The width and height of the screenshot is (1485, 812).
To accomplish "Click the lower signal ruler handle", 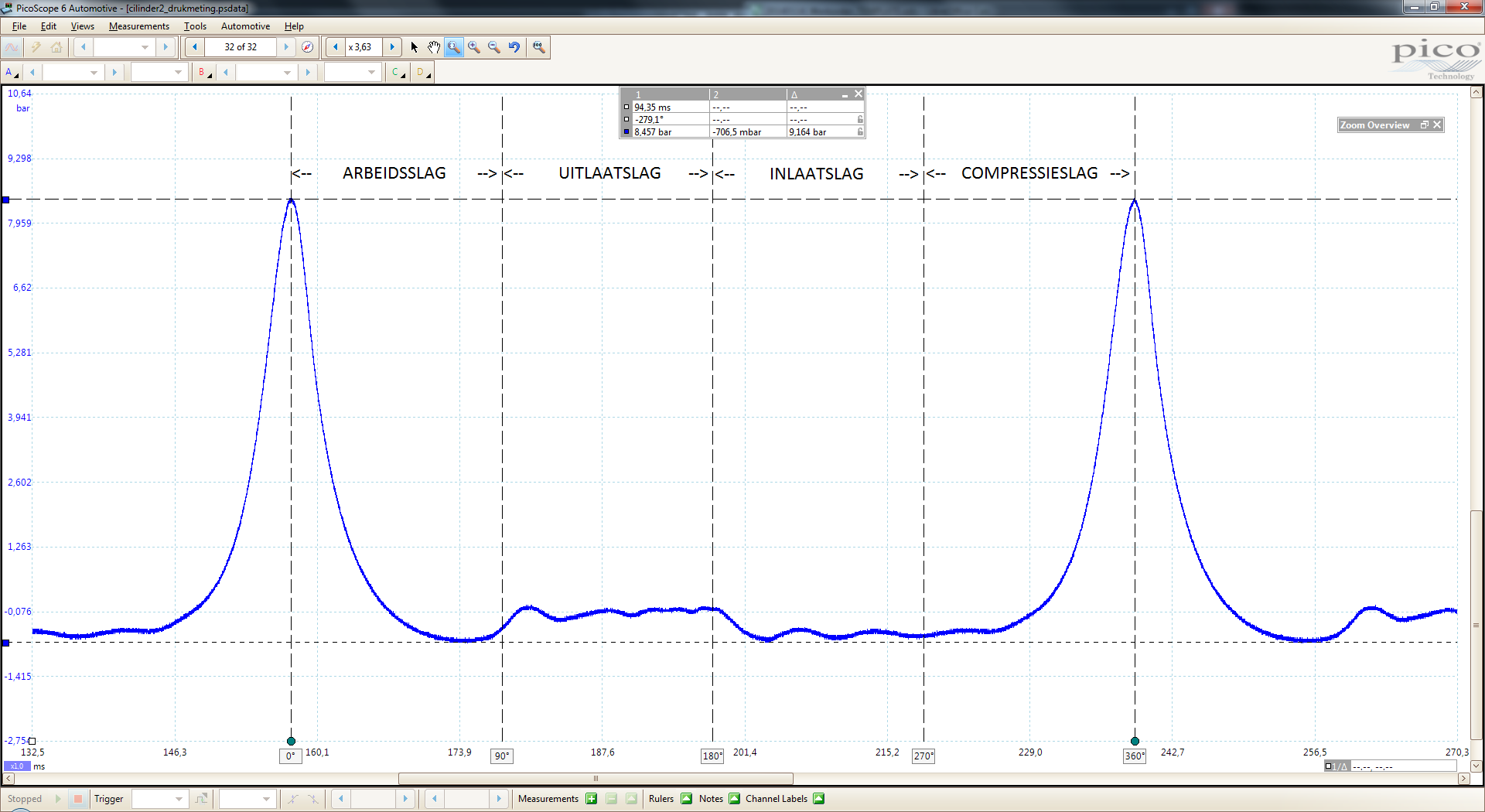I will tap(5, 643).
